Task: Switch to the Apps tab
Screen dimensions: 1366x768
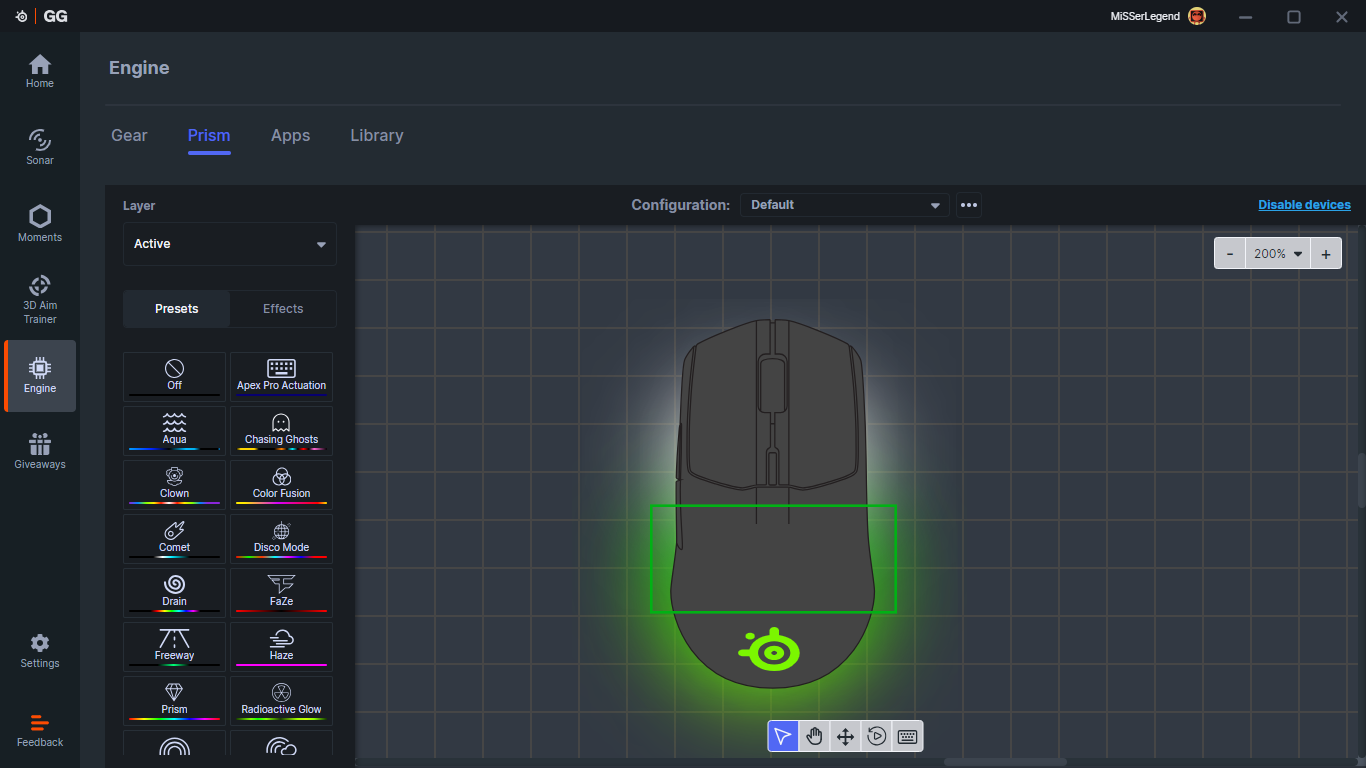Action: pos(290,135)
